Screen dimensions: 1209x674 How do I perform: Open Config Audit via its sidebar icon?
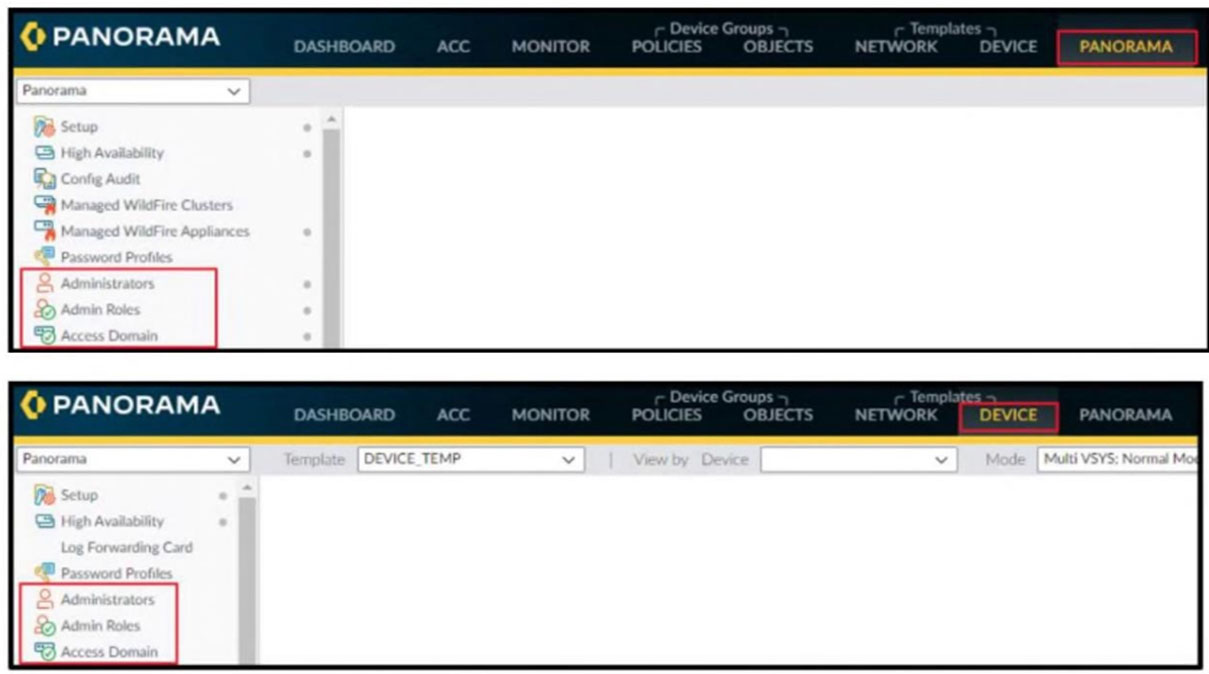[x=44, y=179]
